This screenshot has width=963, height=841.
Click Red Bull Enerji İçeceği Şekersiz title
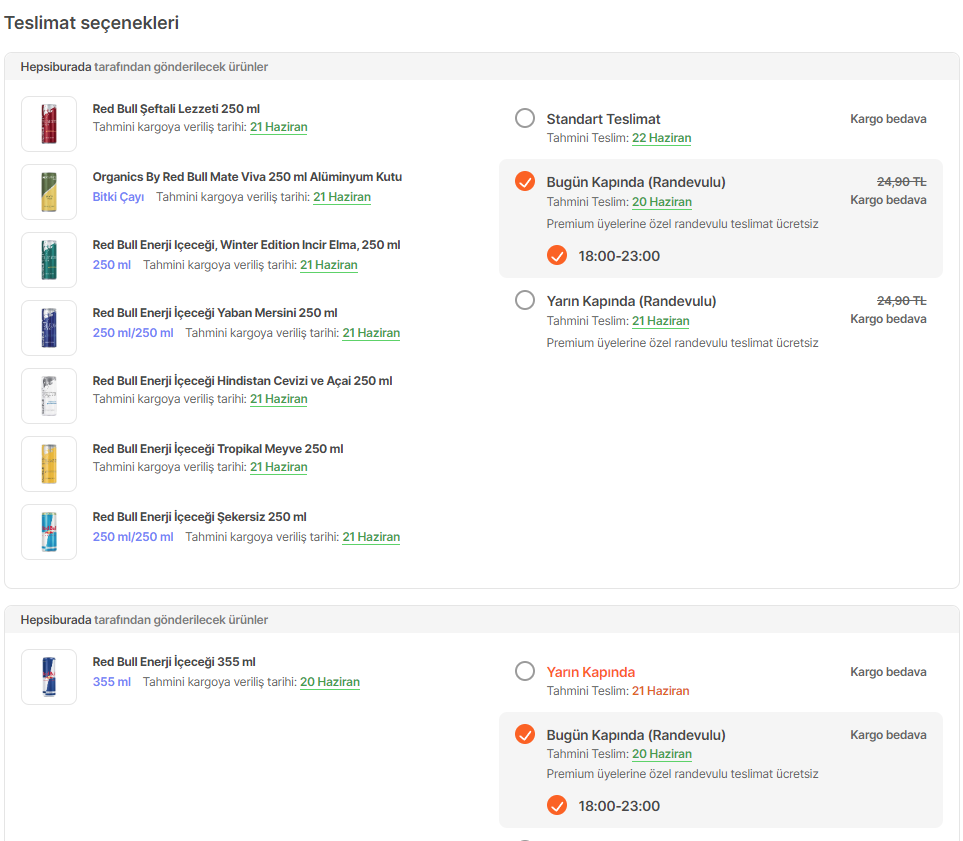199,517
